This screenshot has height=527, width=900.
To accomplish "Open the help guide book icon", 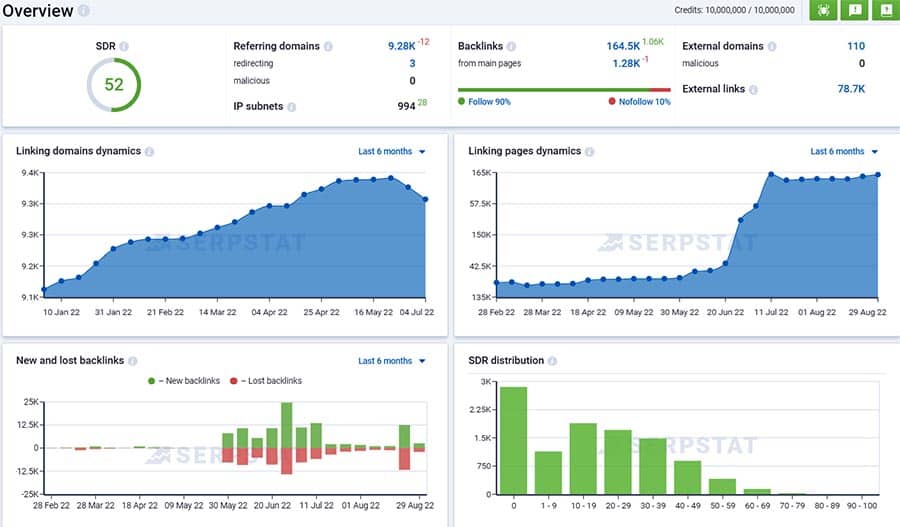I will tap(885, 10).
